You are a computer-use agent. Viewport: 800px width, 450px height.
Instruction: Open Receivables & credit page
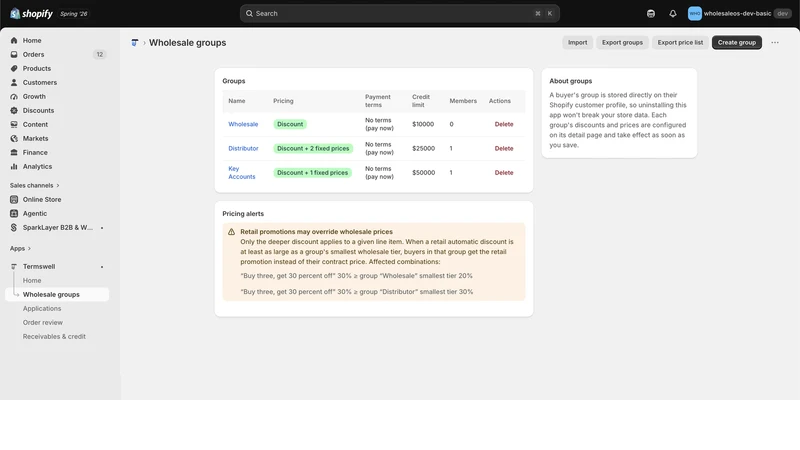coord(54,337)
